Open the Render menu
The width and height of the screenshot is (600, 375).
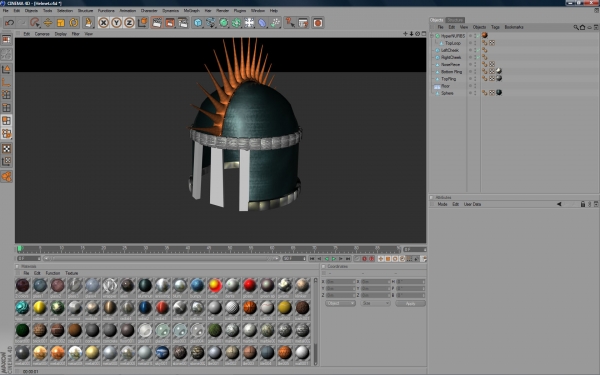point(222,11)
